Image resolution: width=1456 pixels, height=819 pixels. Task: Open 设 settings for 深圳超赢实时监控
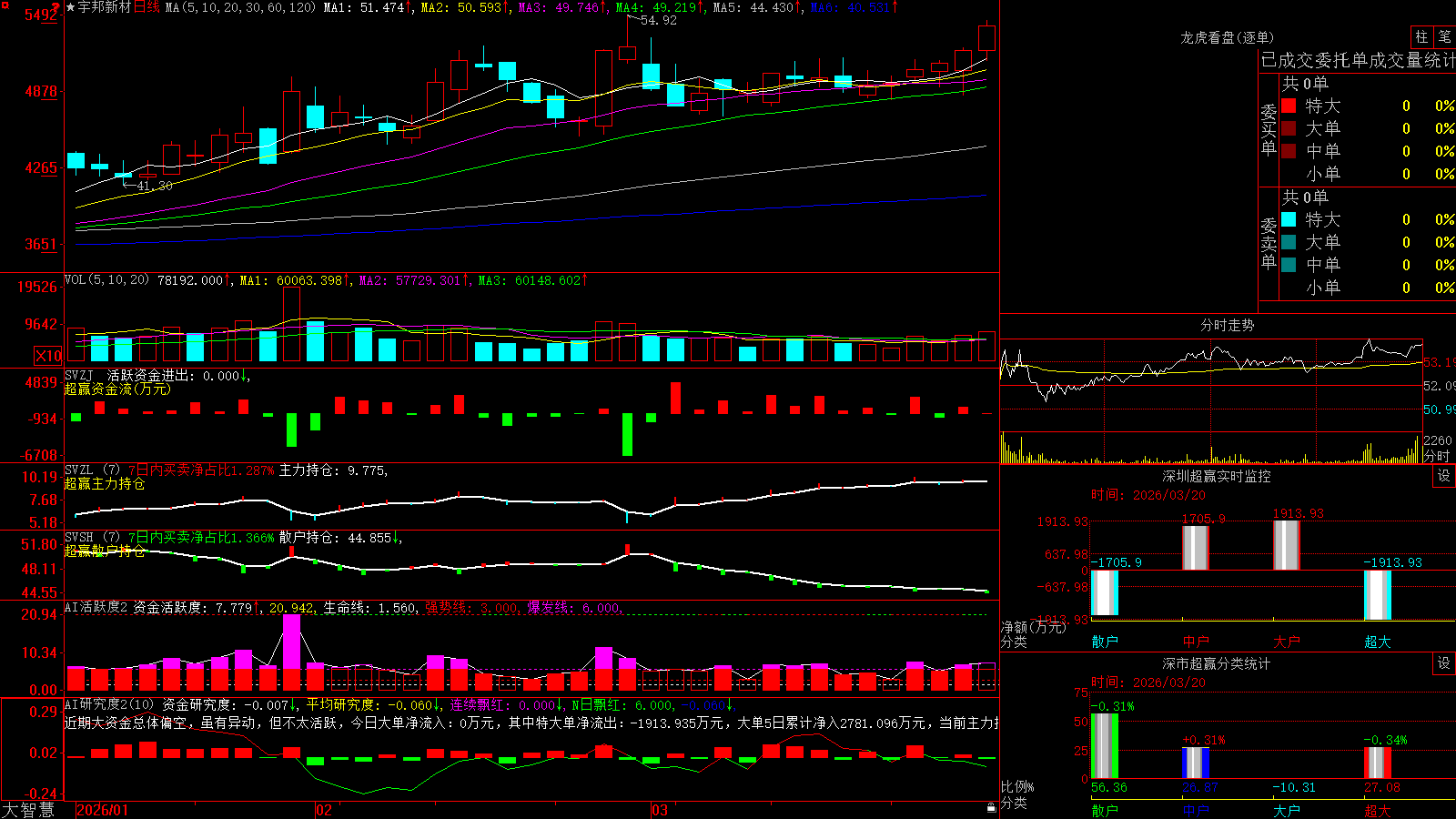pos(1444,476)
